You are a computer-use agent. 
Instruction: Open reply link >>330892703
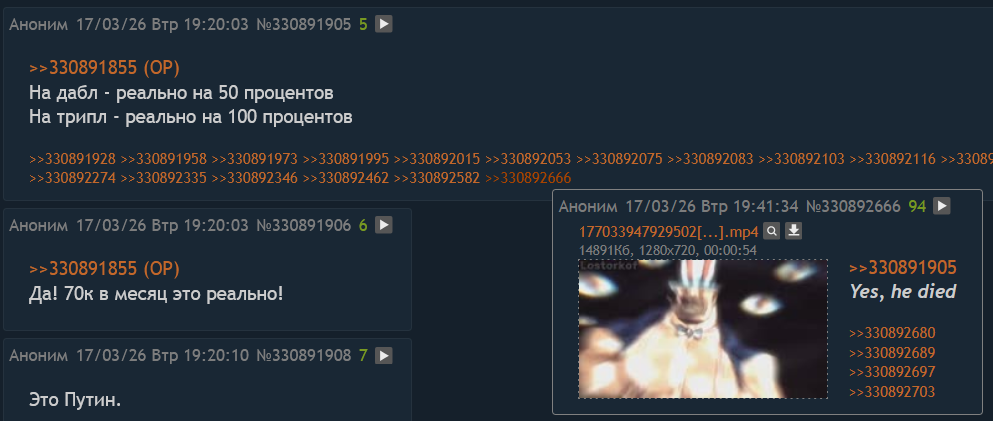pyautogui.click(x=892, y=392)
